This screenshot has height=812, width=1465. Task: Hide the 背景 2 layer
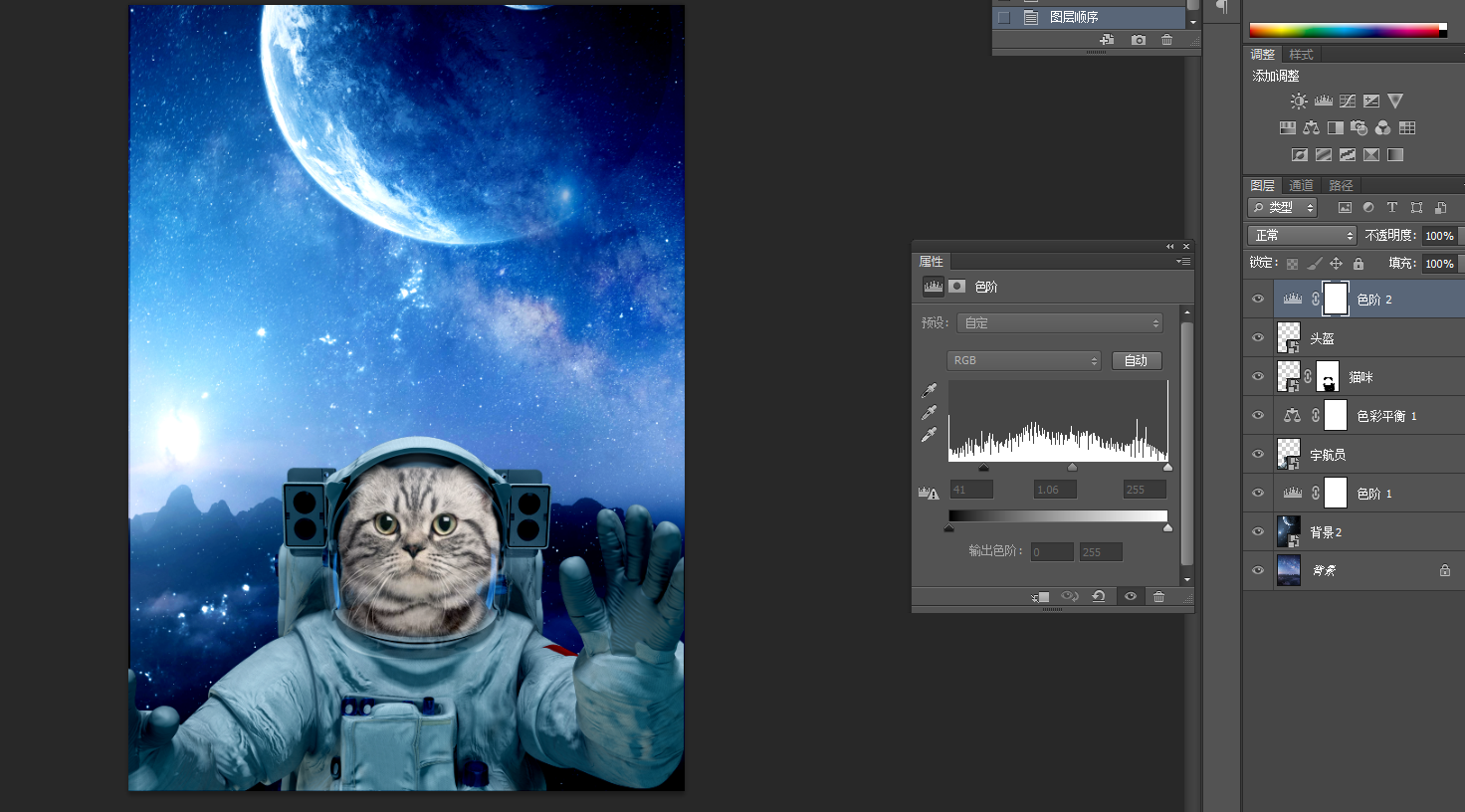[1258, 532]
